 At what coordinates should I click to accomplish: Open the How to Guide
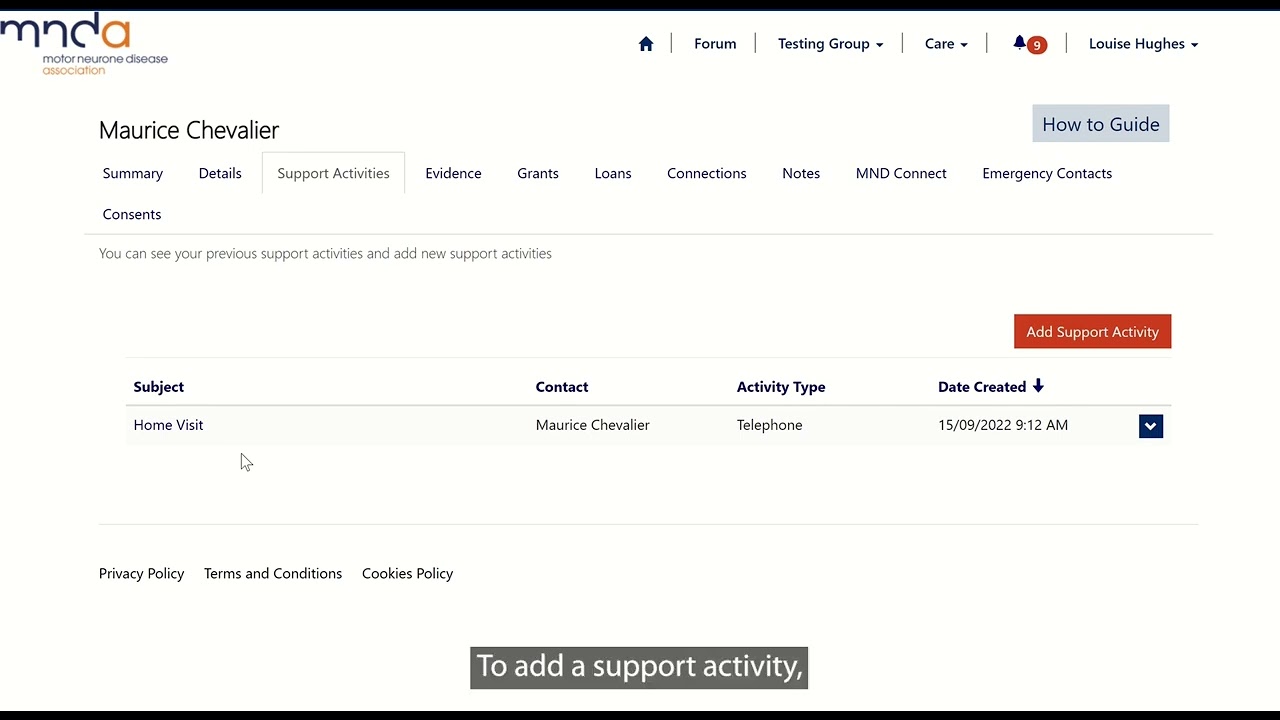[x=1100, y=124]
